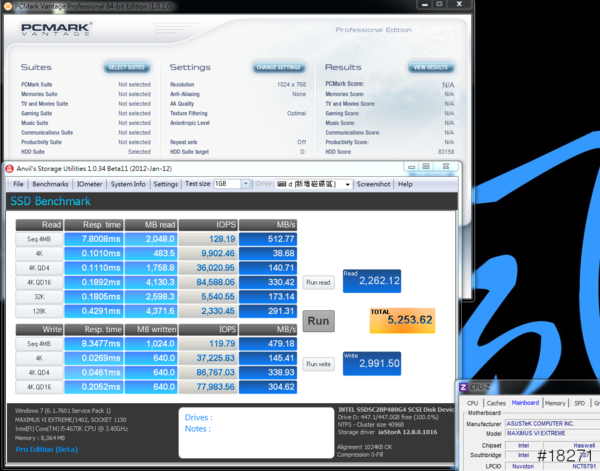Click the PCMark Vantage logo
This screenshot has height=471, width=600.
[56, 29]
